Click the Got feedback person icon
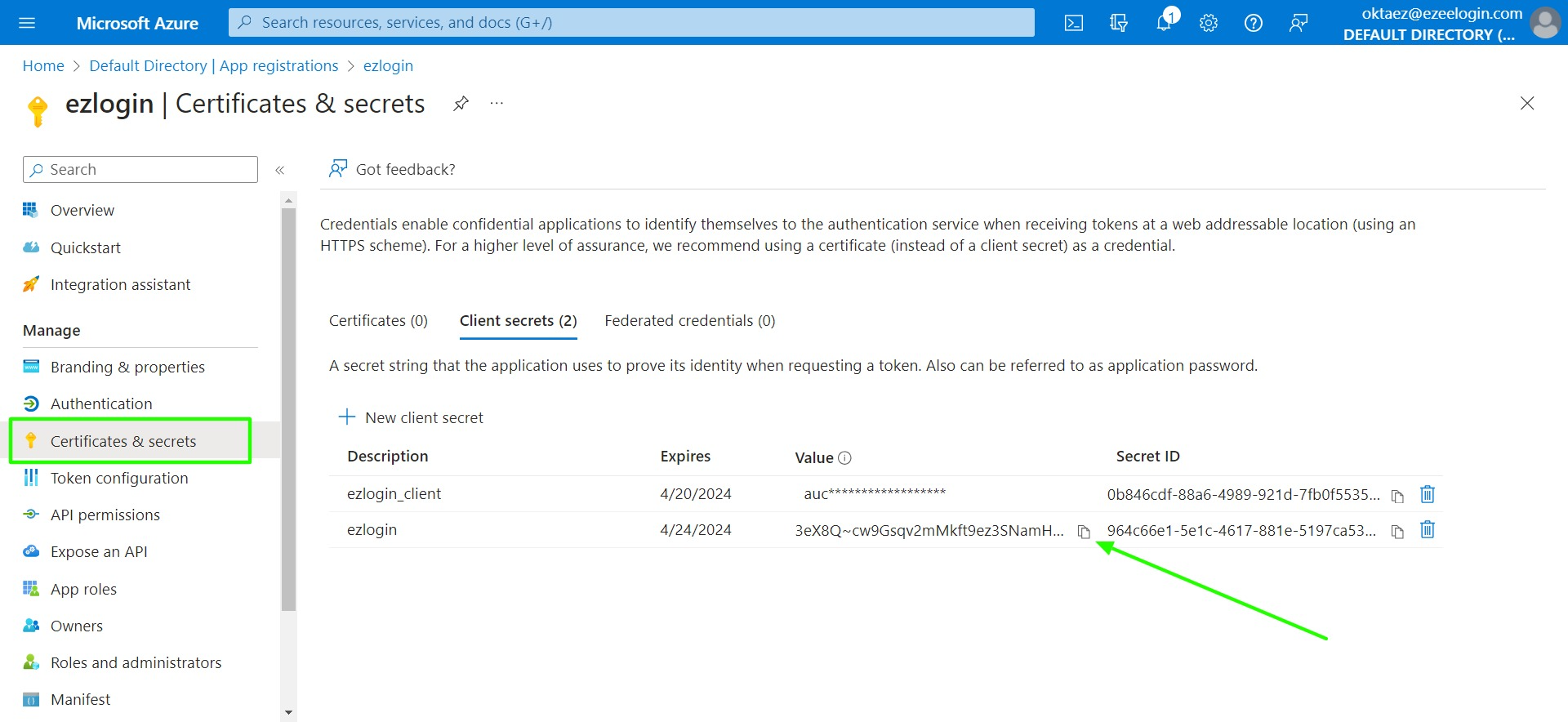This screenshot has width=1568, height=722. (x=338, y=168)
